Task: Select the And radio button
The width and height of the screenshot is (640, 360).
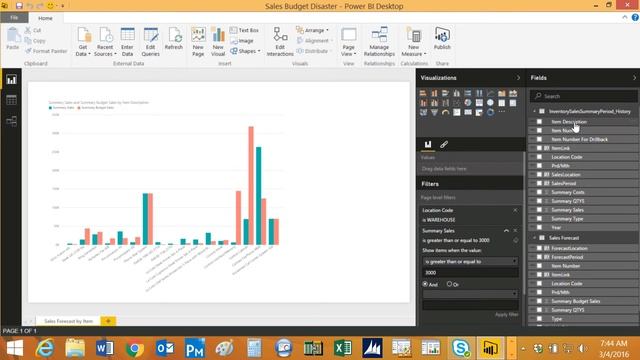Action: [425, 284]
